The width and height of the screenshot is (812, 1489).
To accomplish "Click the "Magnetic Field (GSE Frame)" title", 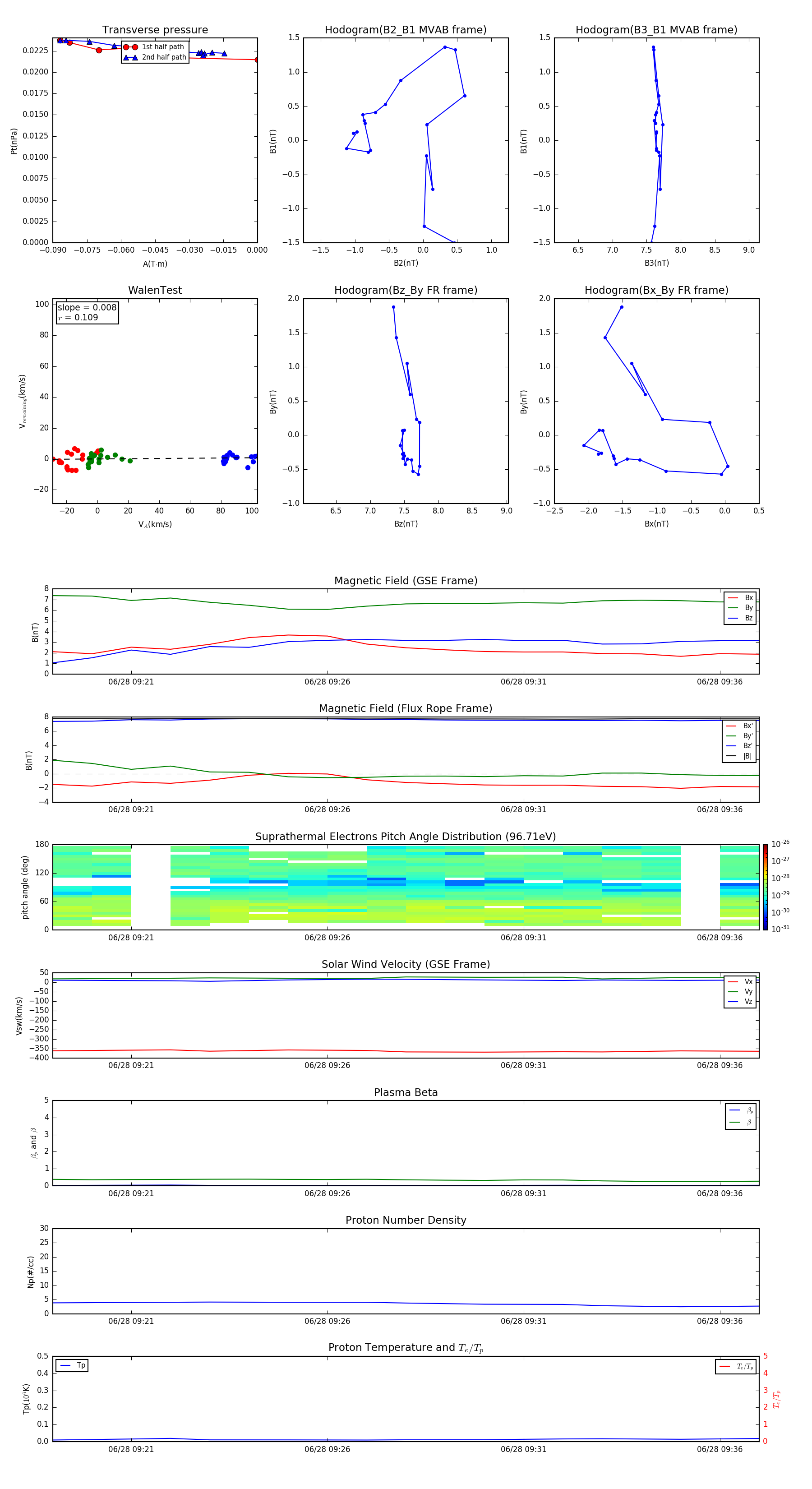I will (406, 581).
